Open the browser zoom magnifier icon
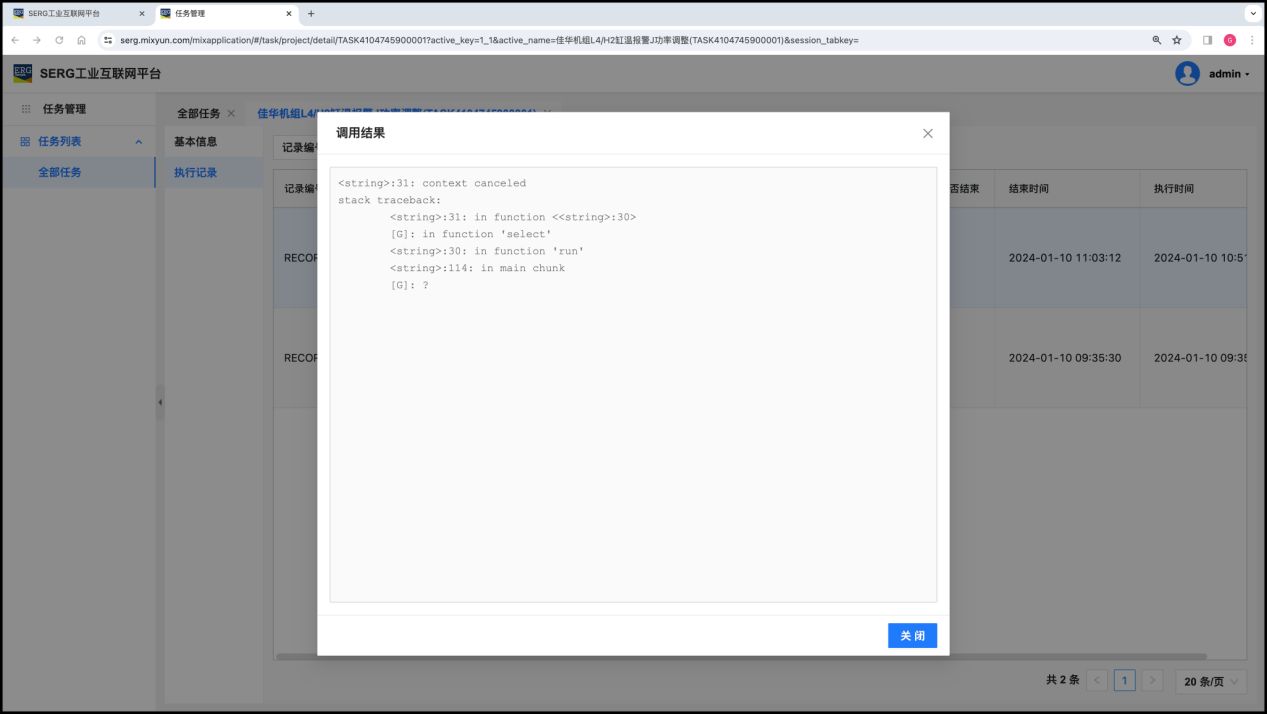This screenshot has height=714, width=1267. [x=1157, y=40]
